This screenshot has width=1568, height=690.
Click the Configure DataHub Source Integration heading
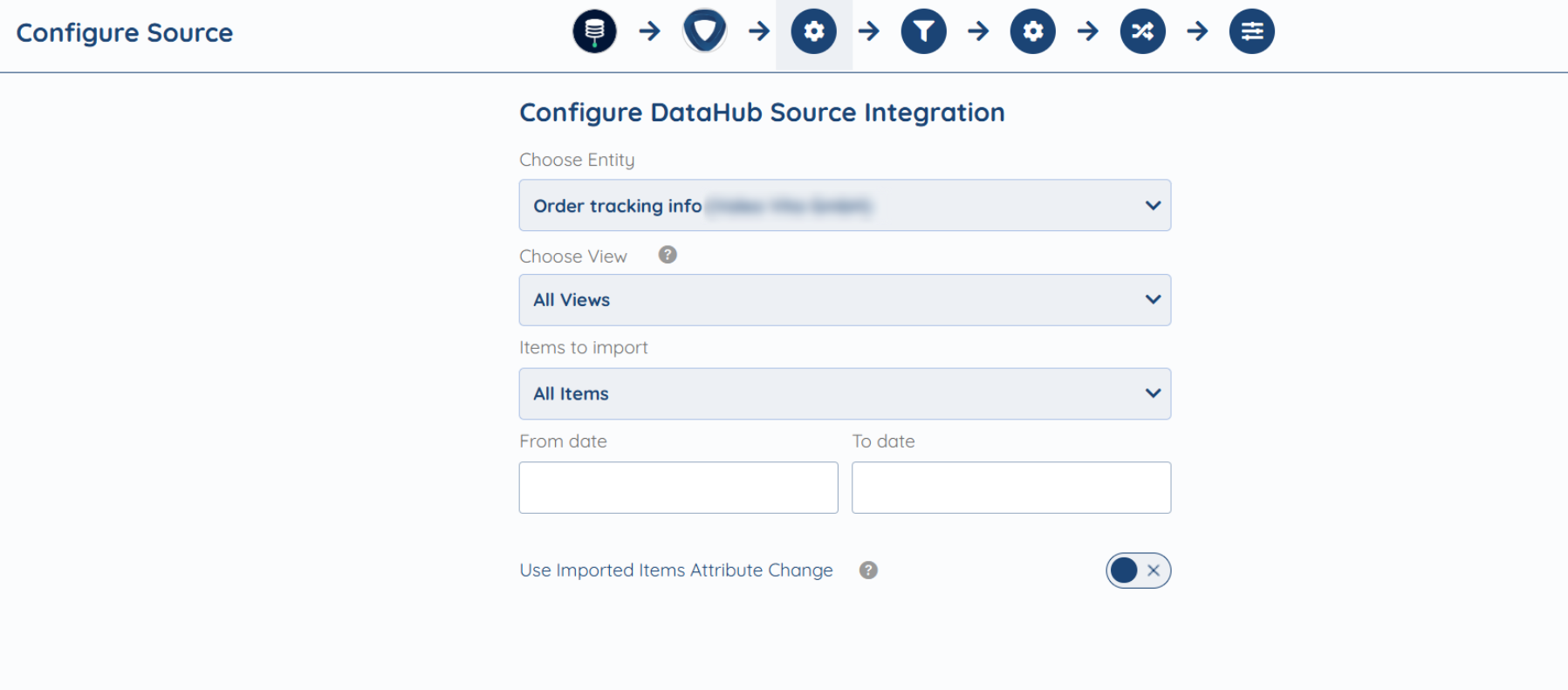tap(762, 113)
